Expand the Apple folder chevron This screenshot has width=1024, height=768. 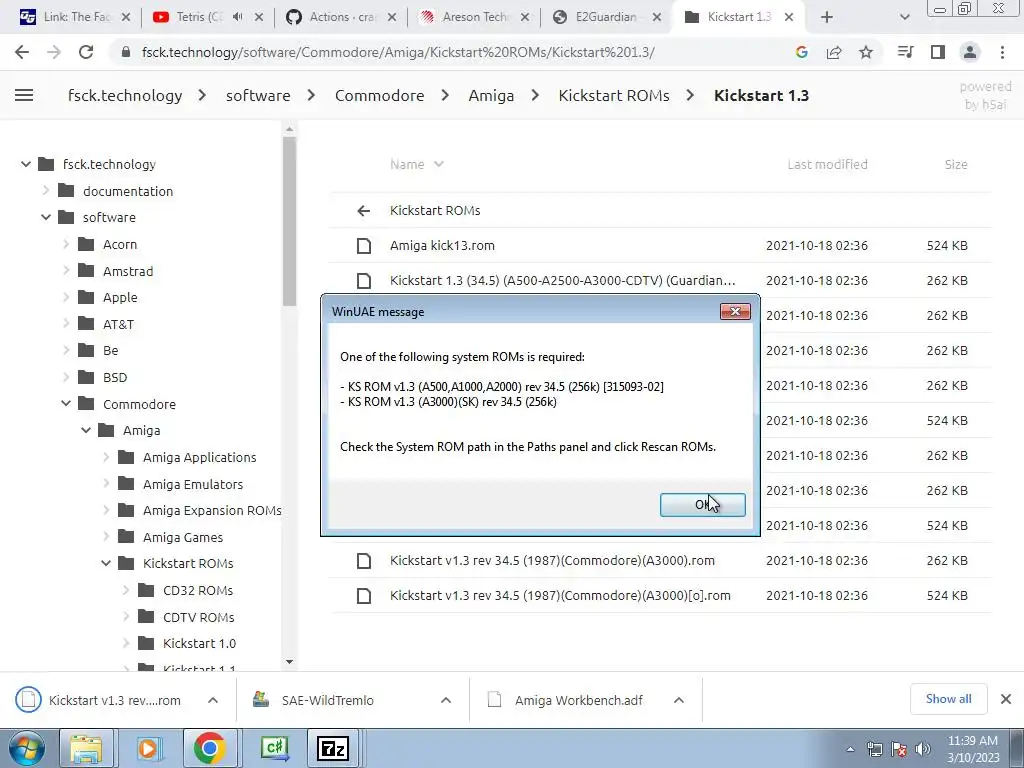(66, 297)
